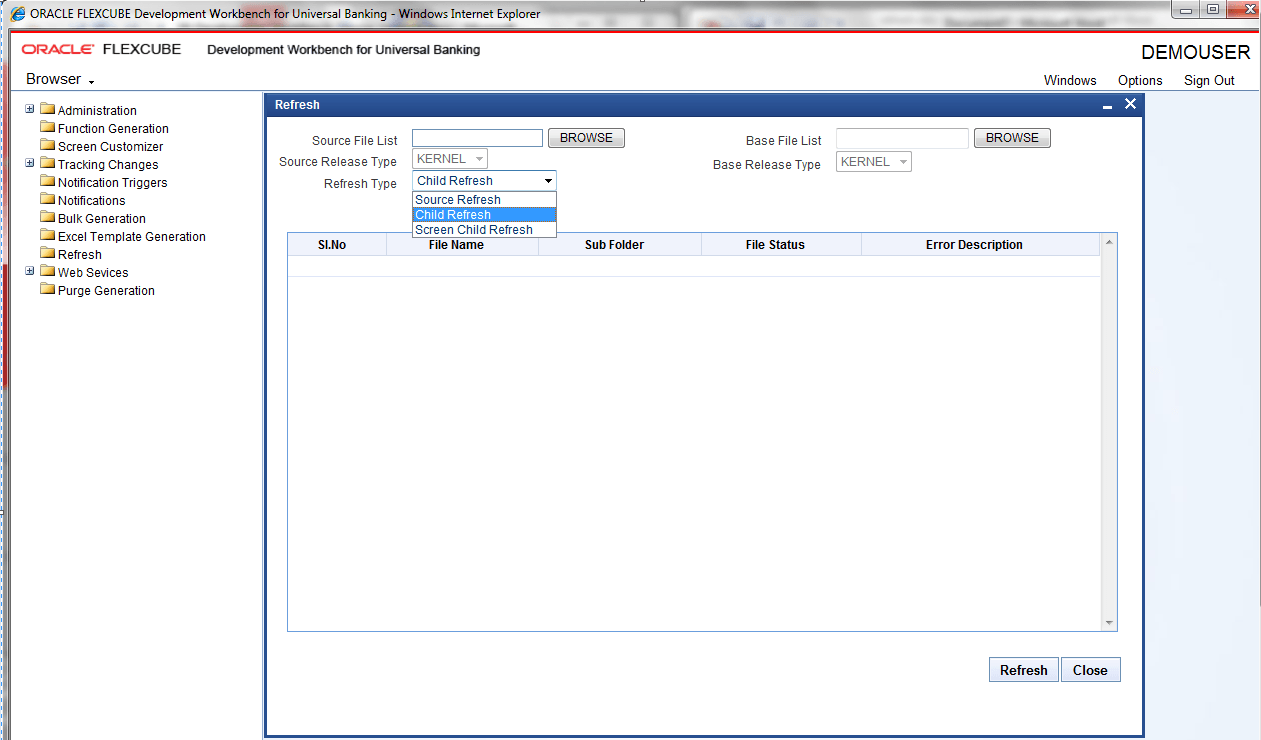Expand the Administration tree node

coord(29,109)
